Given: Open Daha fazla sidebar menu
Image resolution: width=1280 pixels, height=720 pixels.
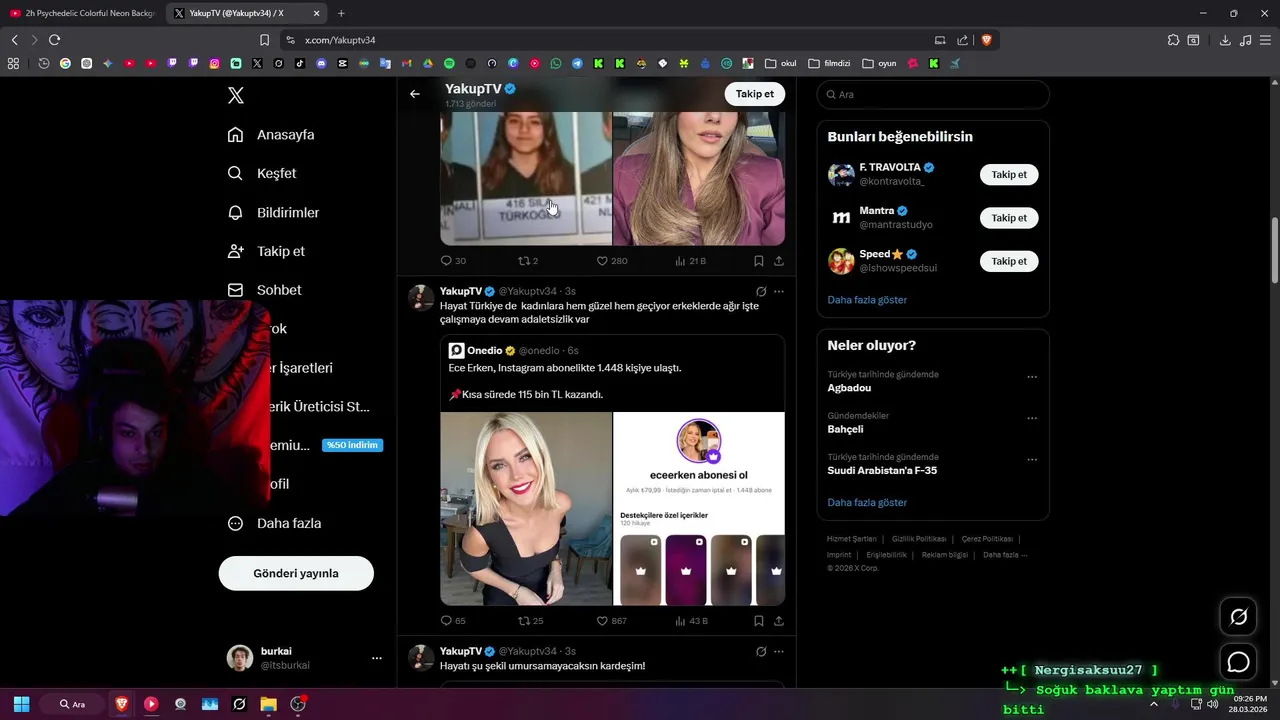Looking at the screenshot, I should (274, 523).
